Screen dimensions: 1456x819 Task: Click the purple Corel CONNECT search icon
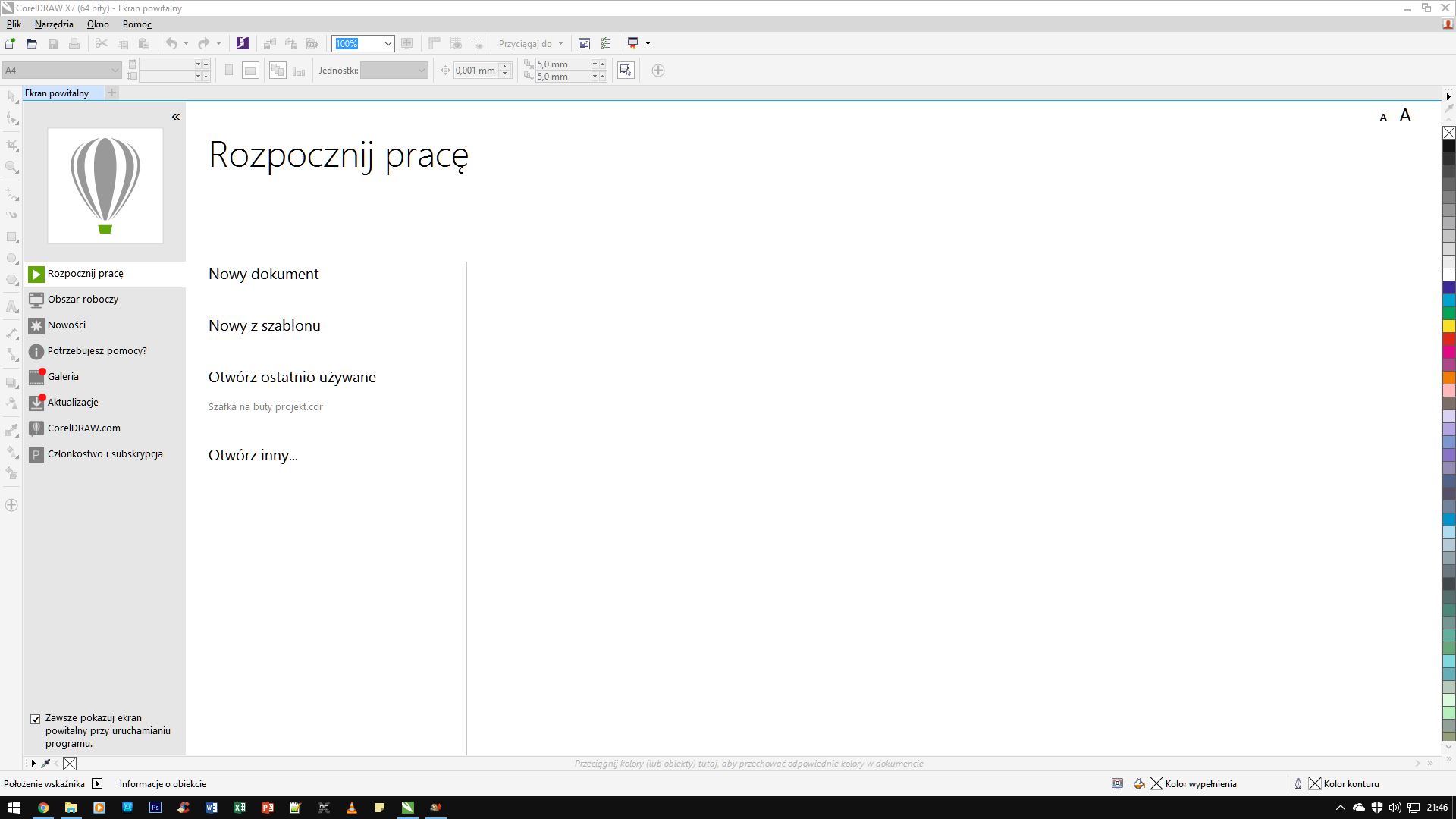pos(242,43)
